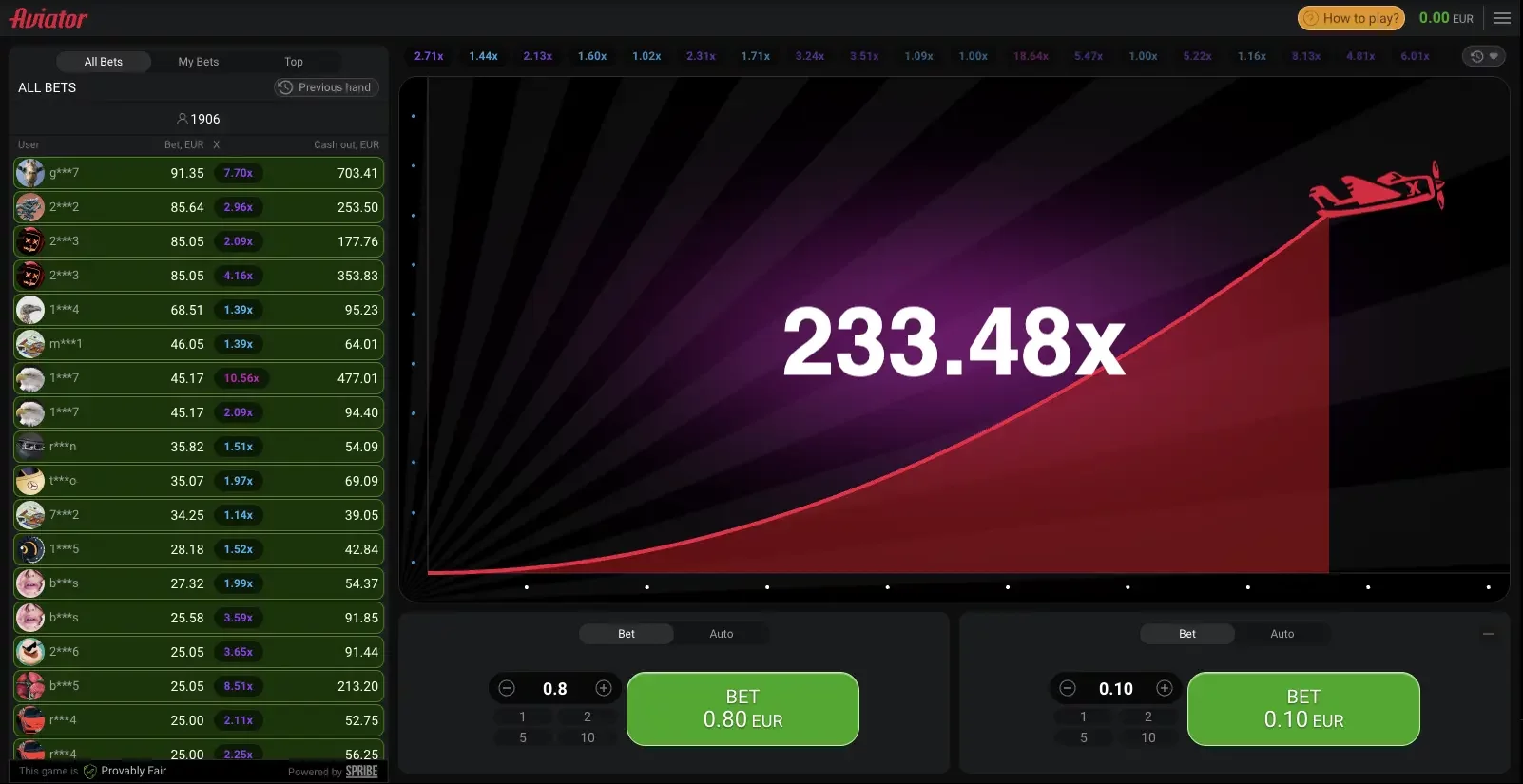Open the My Bets tab
Image resolution: width=1523 pixels, height=784 pixels.
pyautogui.click(x=199, y=62)
